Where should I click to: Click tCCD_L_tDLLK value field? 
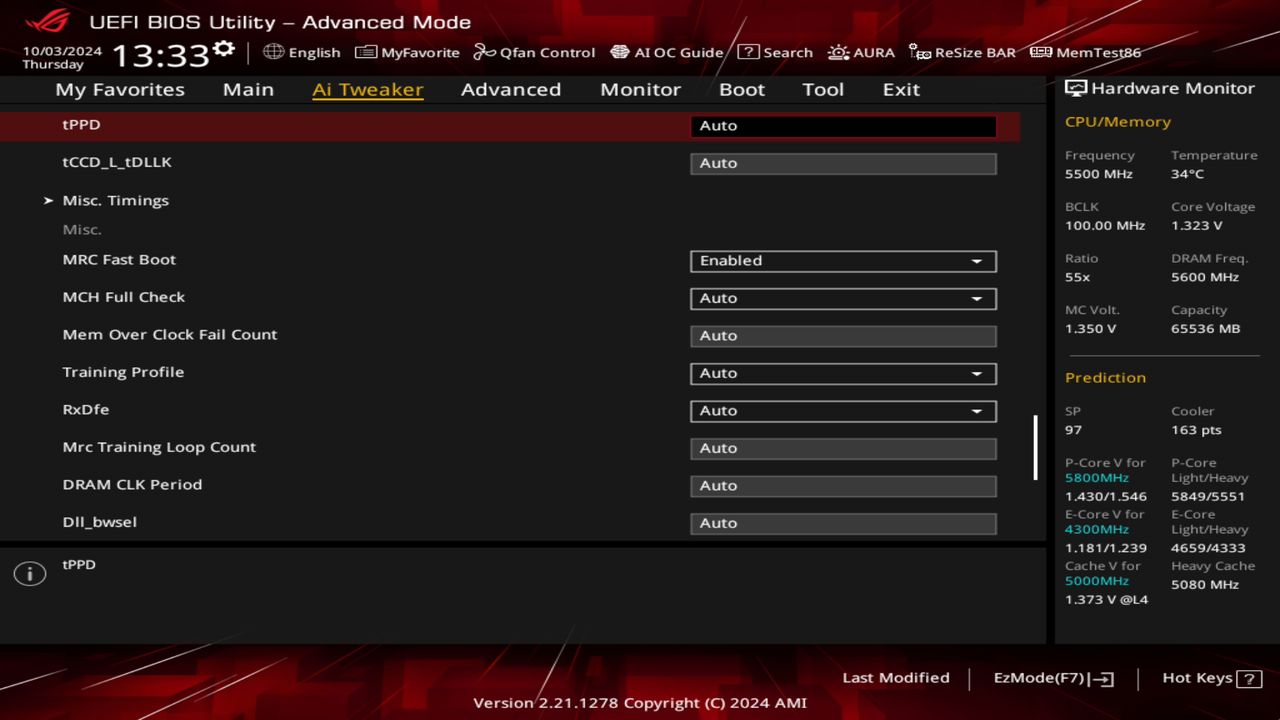pos(843,163)
